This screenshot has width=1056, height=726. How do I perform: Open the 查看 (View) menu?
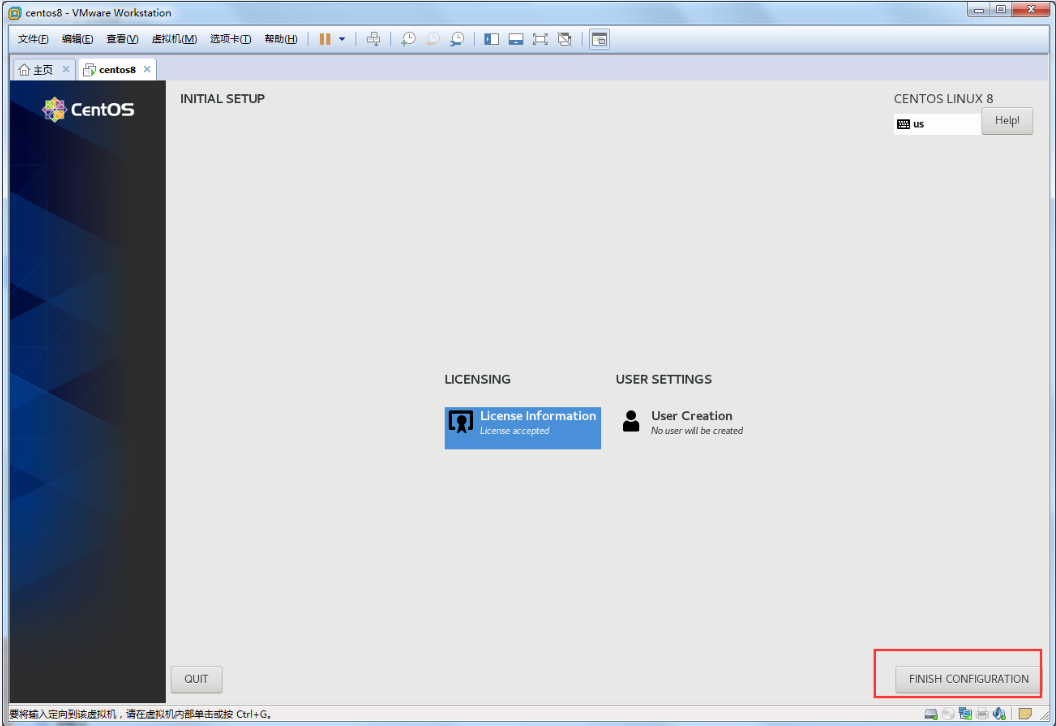[x=122, y=39]
